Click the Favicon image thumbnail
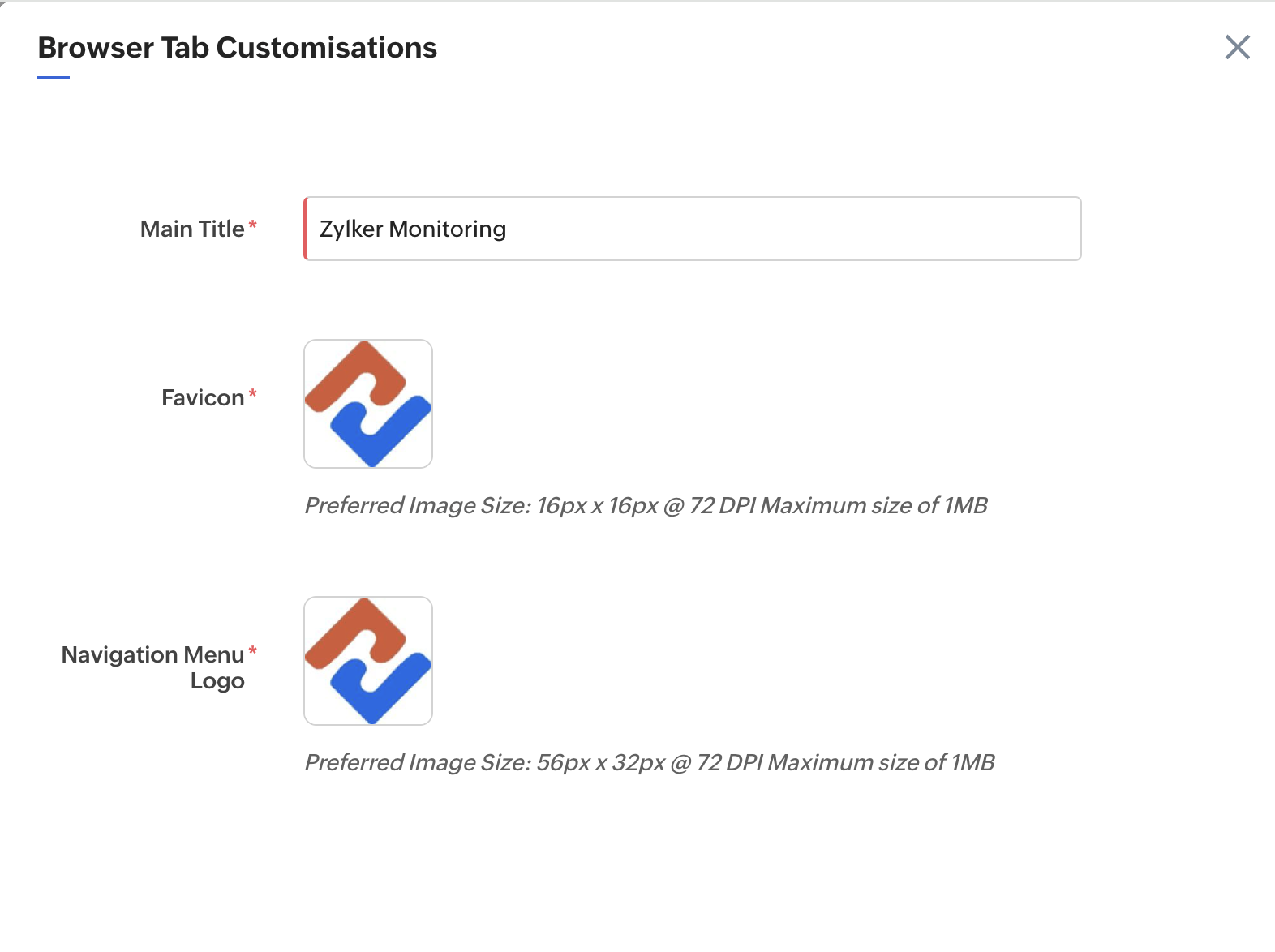 pyautogui.click(x=368, y=404)
